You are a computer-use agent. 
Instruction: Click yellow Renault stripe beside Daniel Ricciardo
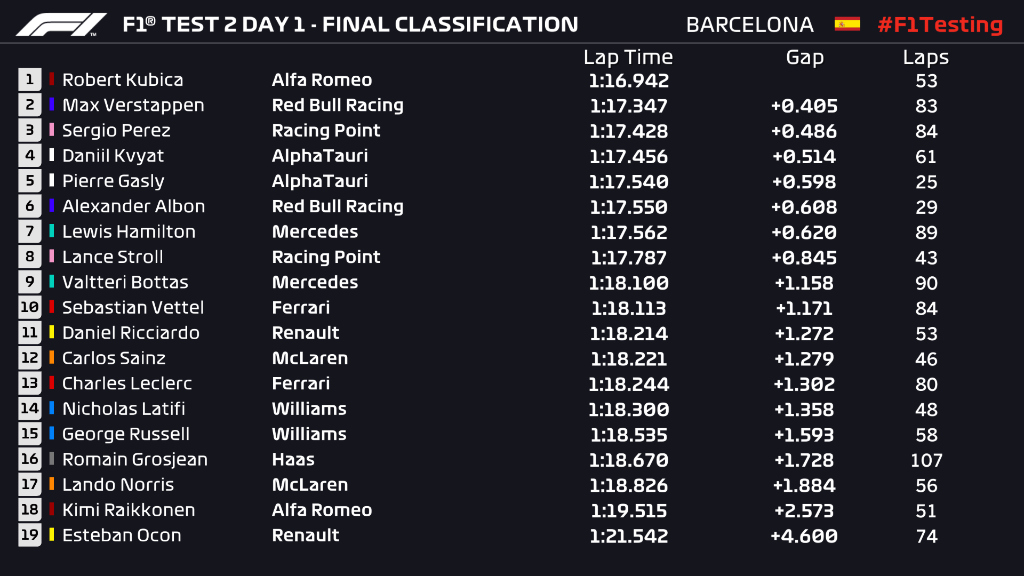[52, 332]
